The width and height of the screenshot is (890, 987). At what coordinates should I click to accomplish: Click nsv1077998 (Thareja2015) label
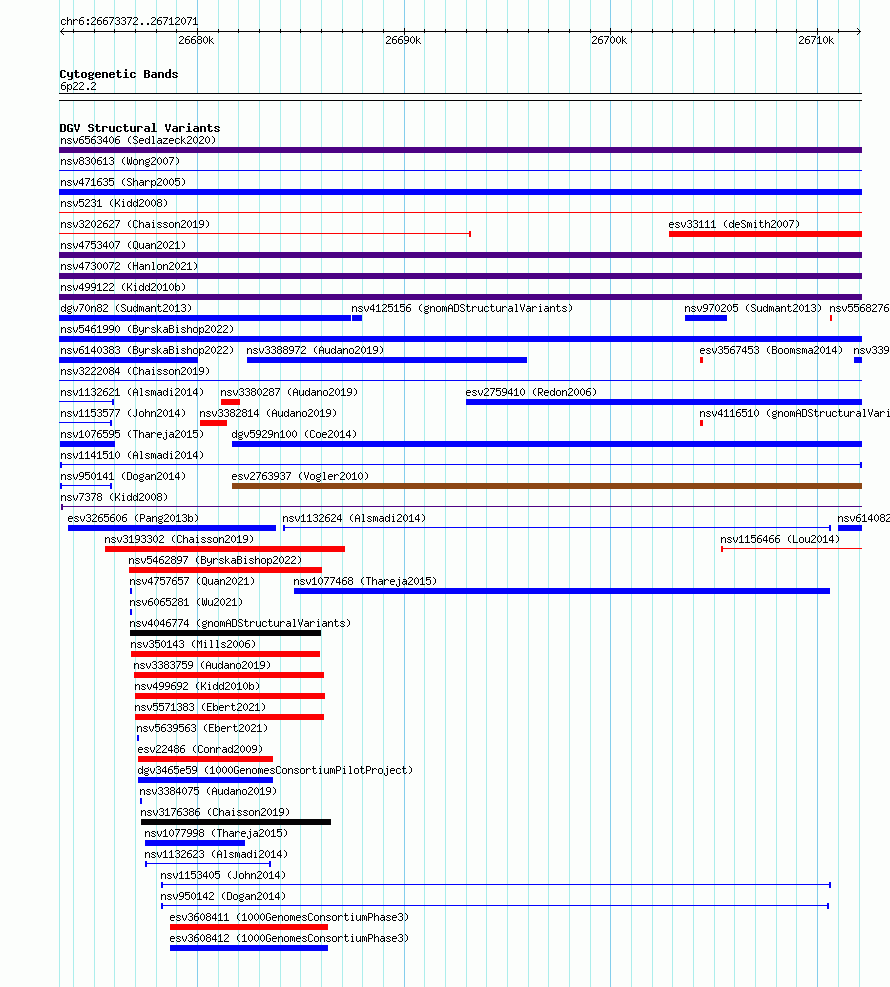tap(216, 833)
